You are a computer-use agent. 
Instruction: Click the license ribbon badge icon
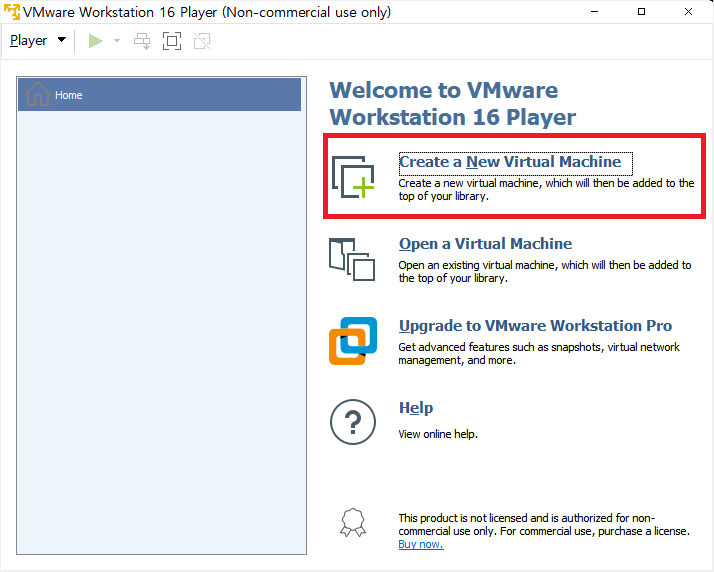(353, 523)
